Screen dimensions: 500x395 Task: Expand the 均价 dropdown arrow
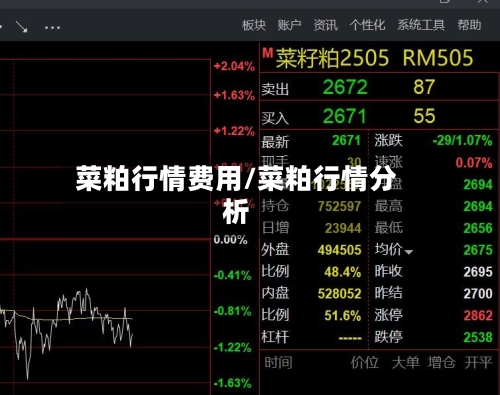pyautogui.click(x=409, y=252)
